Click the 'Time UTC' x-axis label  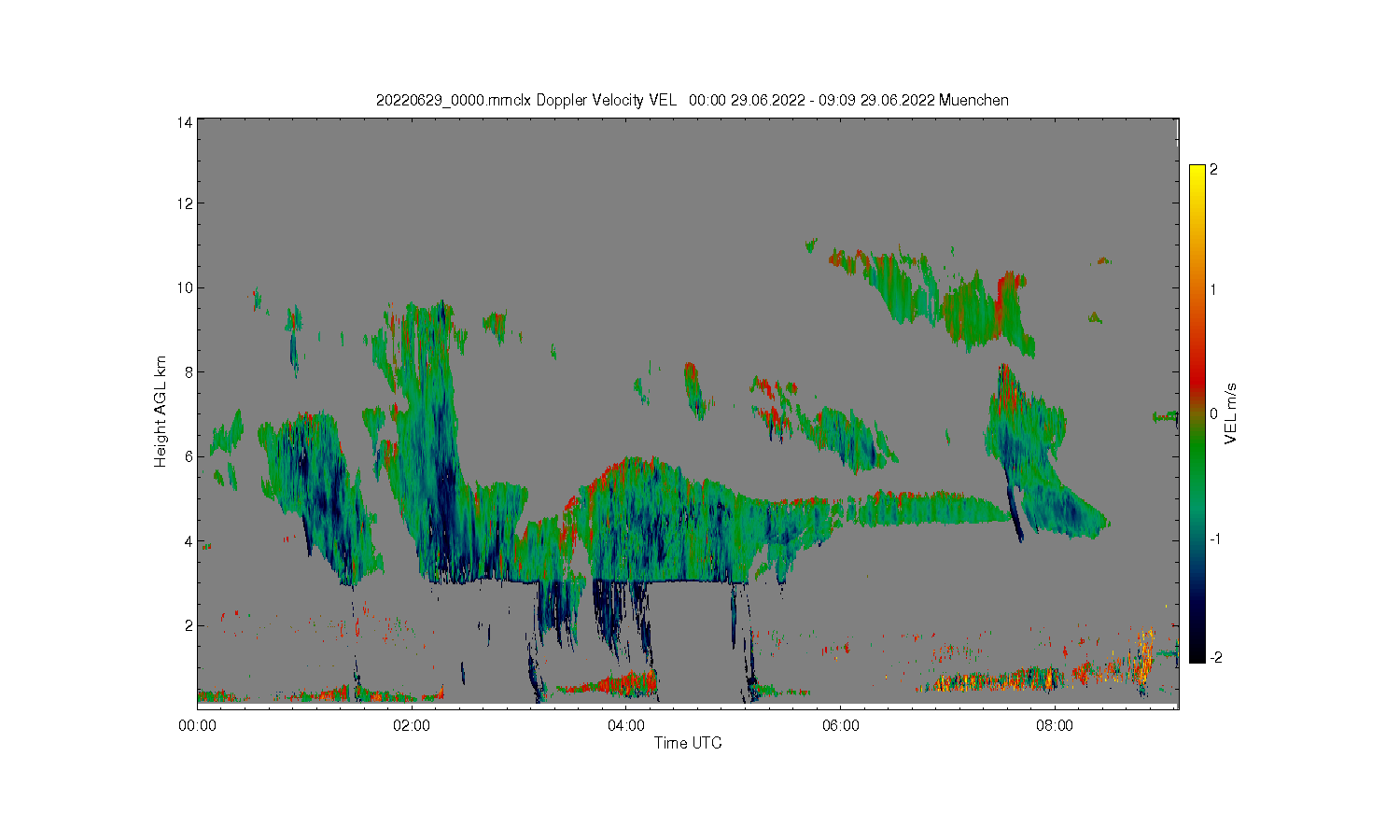(x=688, y=743)
